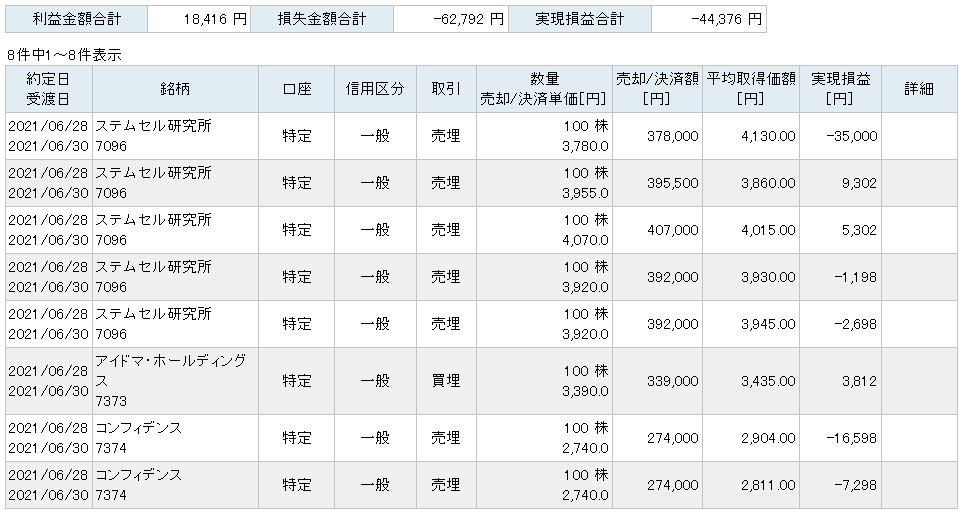Click the 2,811.00 average acquisition price
Image resolution: width=963 pixels, height=515 pixels.
pos(768,486)
